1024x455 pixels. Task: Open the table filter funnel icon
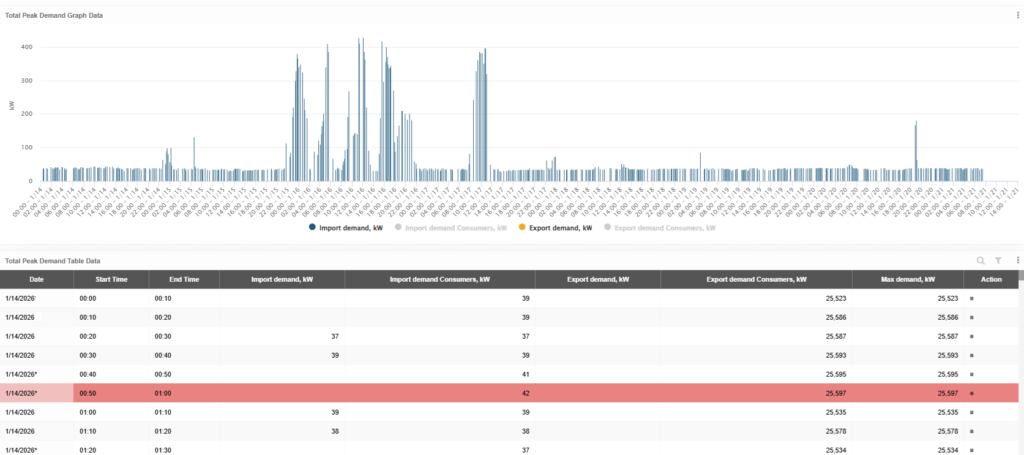(998, 260)
